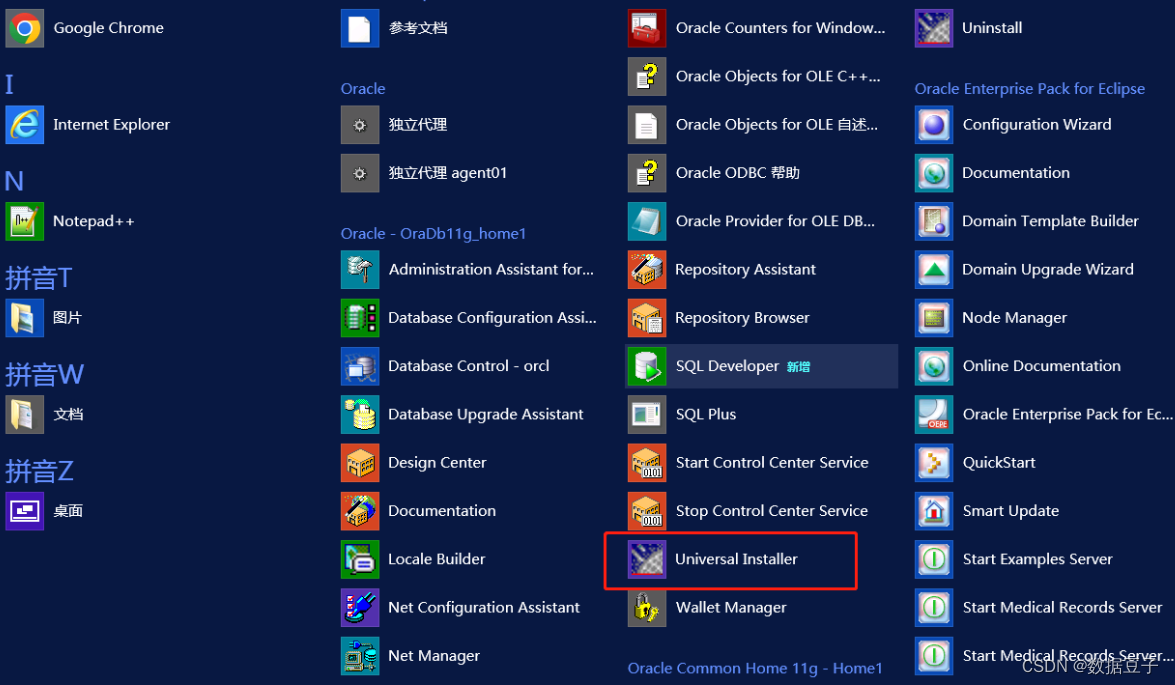This screenshot has height=685, width=1175.
Task: Click the Wallet Manager text label
Action: [x=731, y=608]
